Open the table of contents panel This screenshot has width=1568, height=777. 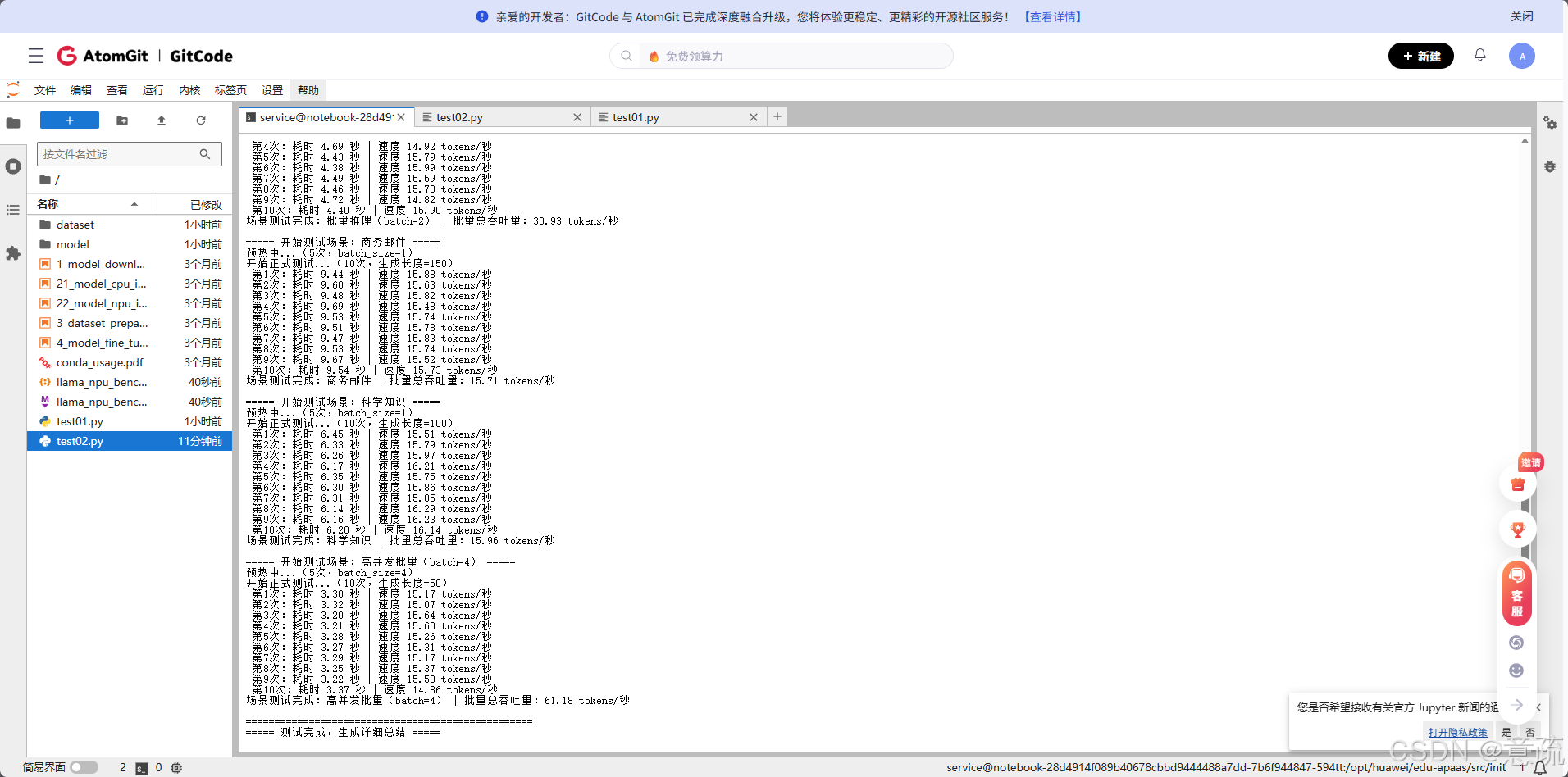coord(13,210)
